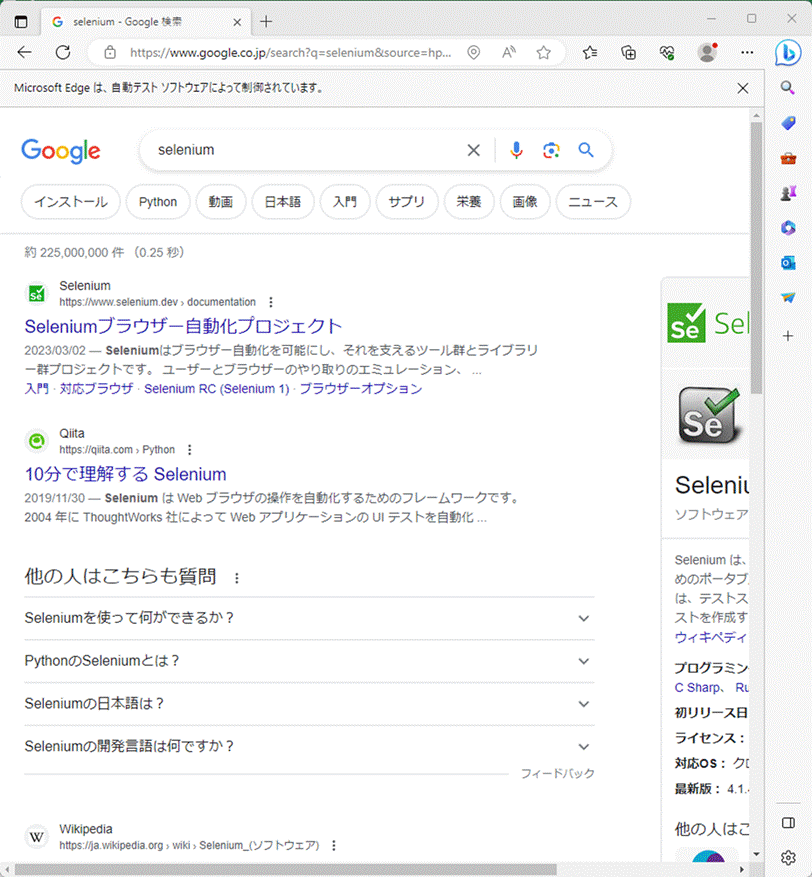The width and height of the screenshot is (812, 877).
Task: Click the address bar URL
Action: click(290, 53)
